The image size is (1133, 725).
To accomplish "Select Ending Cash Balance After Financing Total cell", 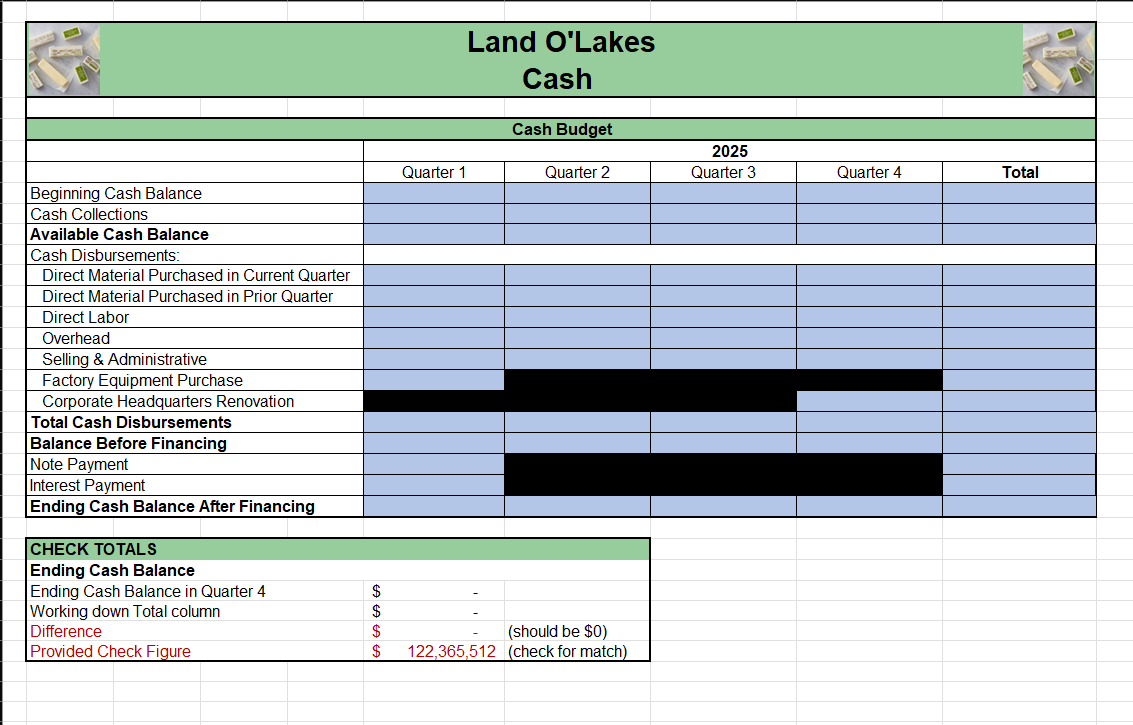I will (1020, 506).
